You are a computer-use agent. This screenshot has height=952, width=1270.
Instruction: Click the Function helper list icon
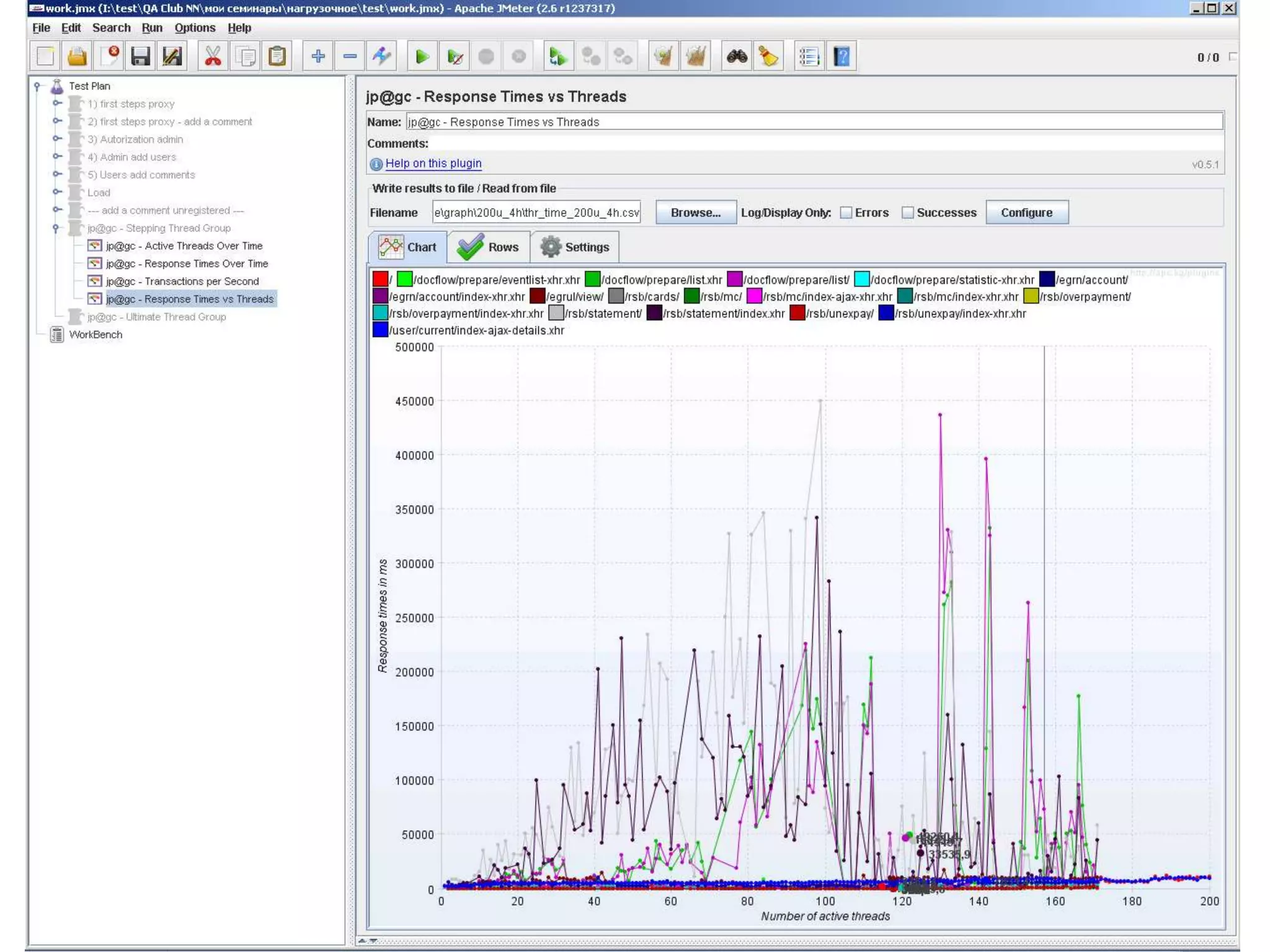[809, 57]
